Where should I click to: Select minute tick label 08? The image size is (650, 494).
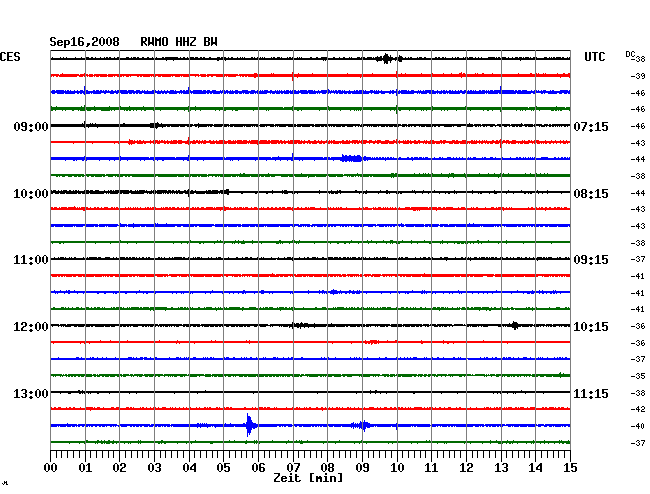(327, 468)
